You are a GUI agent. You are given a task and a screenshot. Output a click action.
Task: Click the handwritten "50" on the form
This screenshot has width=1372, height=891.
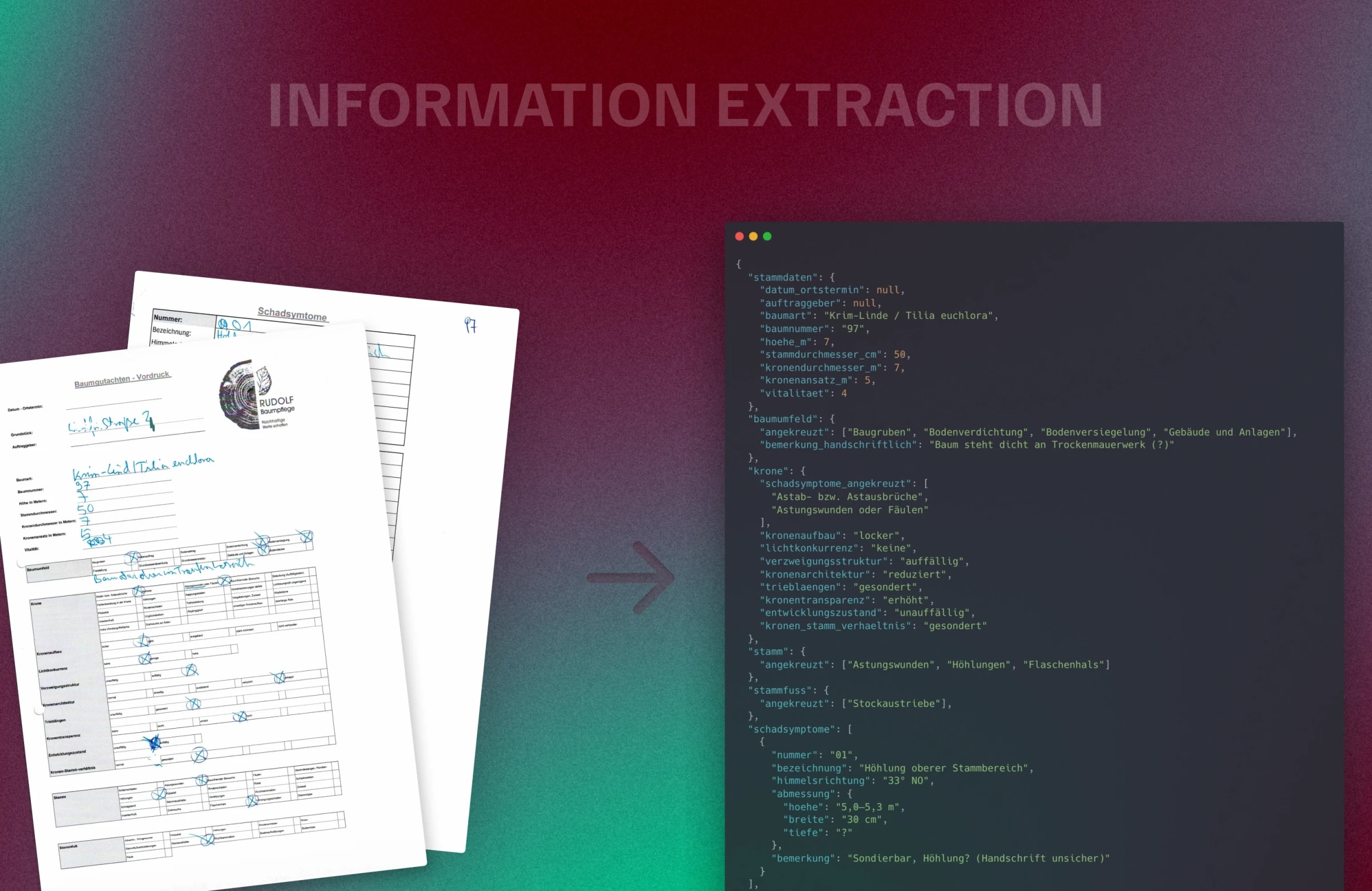point(85,509)
